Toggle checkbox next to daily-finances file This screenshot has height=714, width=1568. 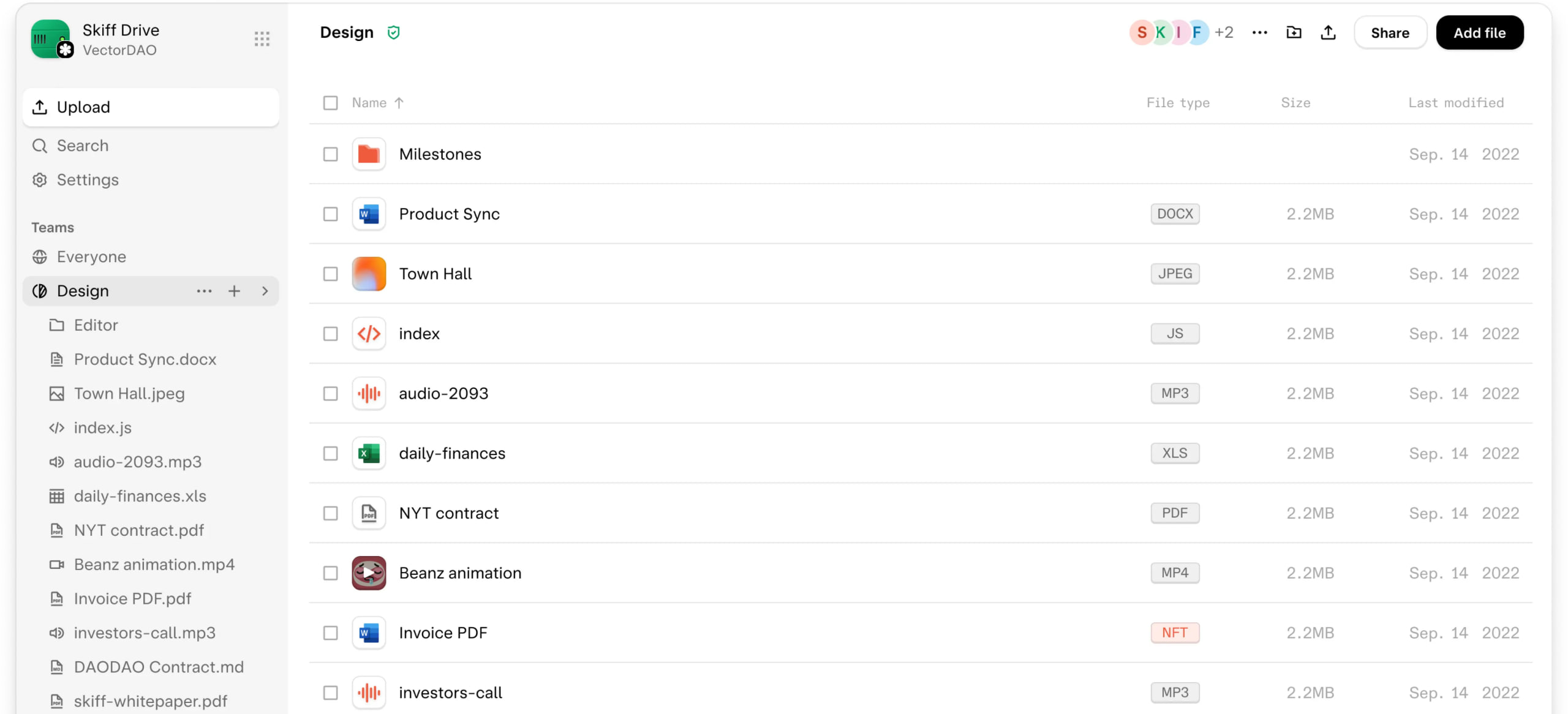330,453
